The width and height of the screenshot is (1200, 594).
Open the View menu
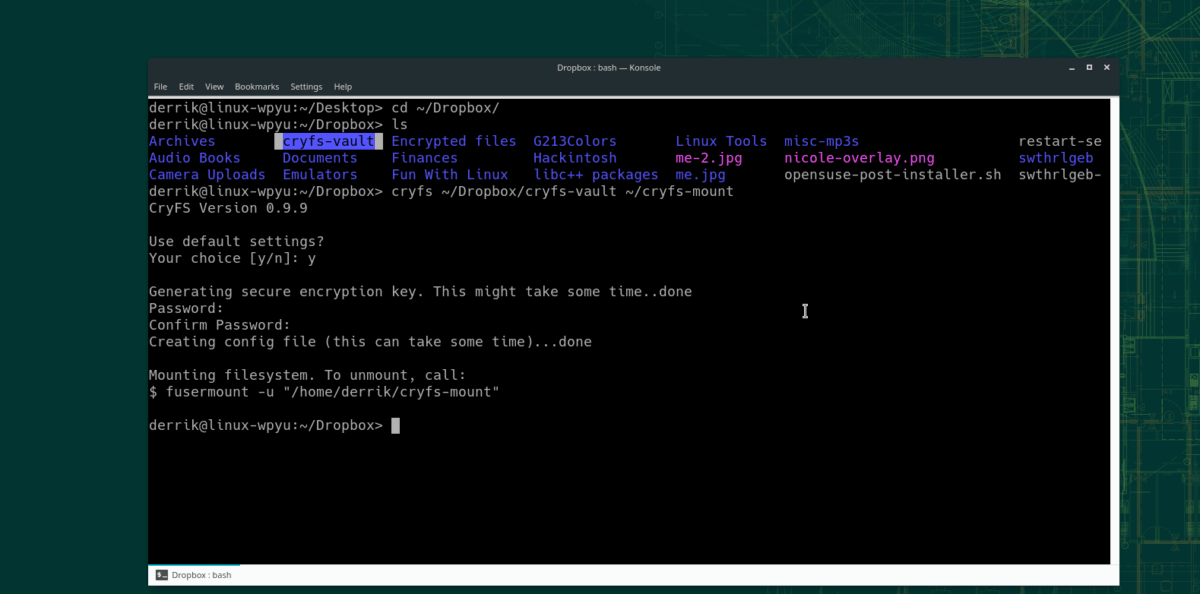point(214,86)
